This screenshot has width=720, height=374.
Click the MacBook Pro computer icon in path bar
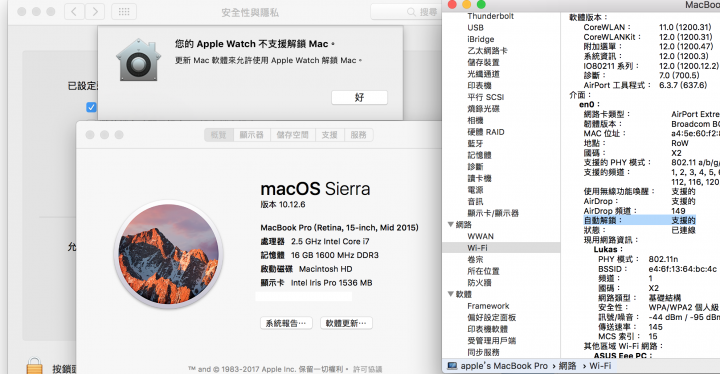point(452,366)
